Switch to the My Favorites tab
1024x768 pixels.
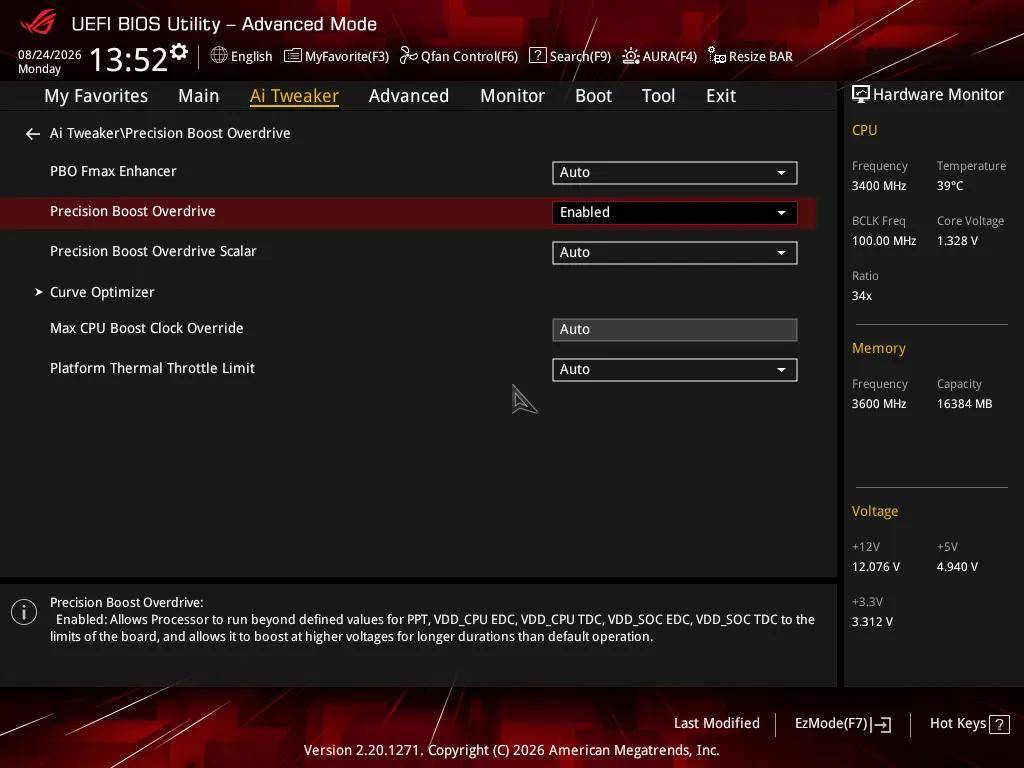coord(96,96)
